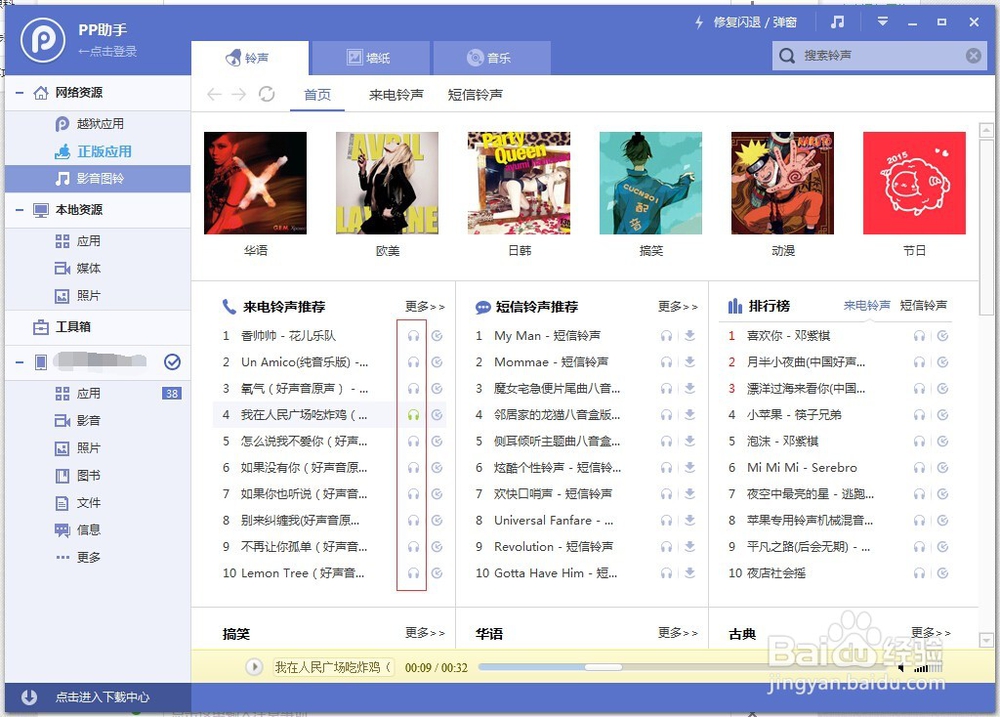1000x717 pixels.
Task: Download Universal Fanfare ringtone
Action: tap(690, 521)
